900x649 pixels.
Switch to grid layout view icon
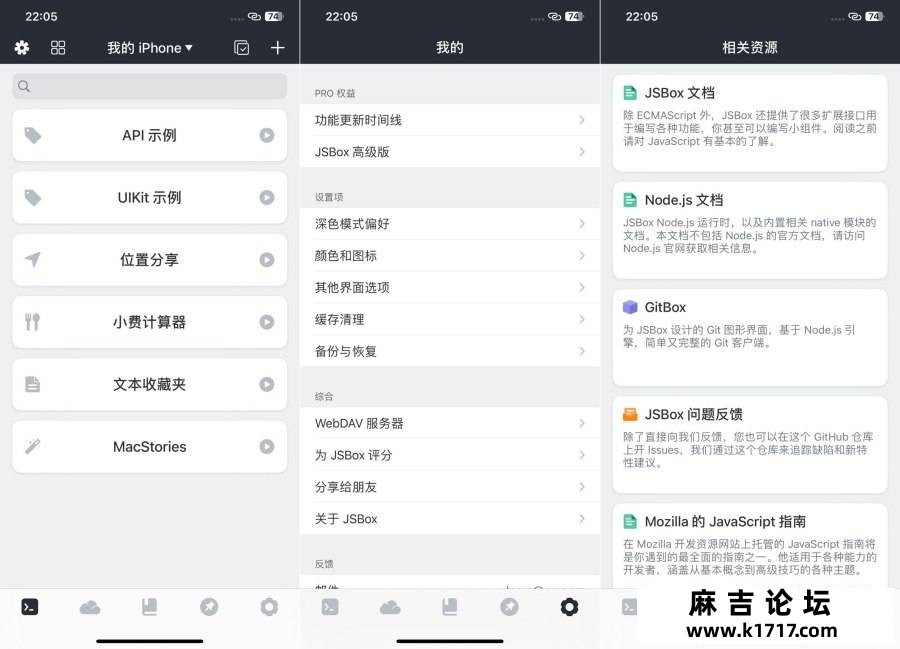(x=58, y=48)
